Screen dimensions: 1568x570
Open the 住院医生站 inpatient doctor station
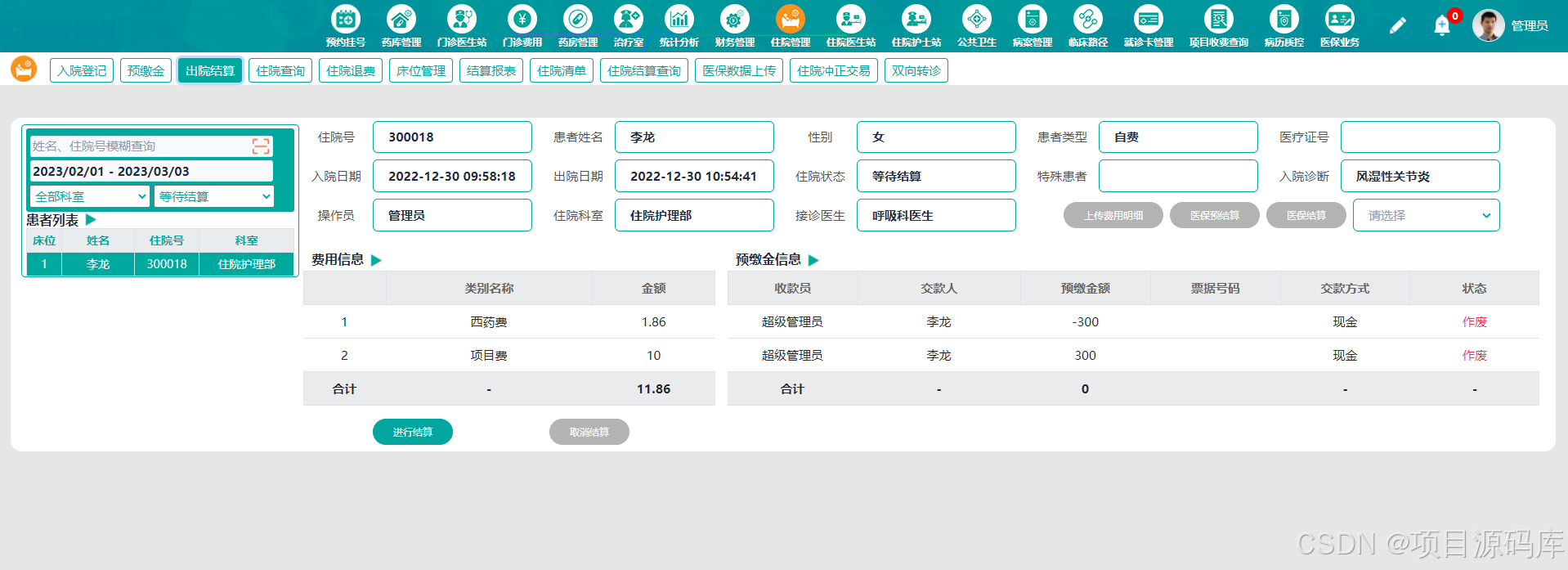pyautogui.click(x=850, y=25)
